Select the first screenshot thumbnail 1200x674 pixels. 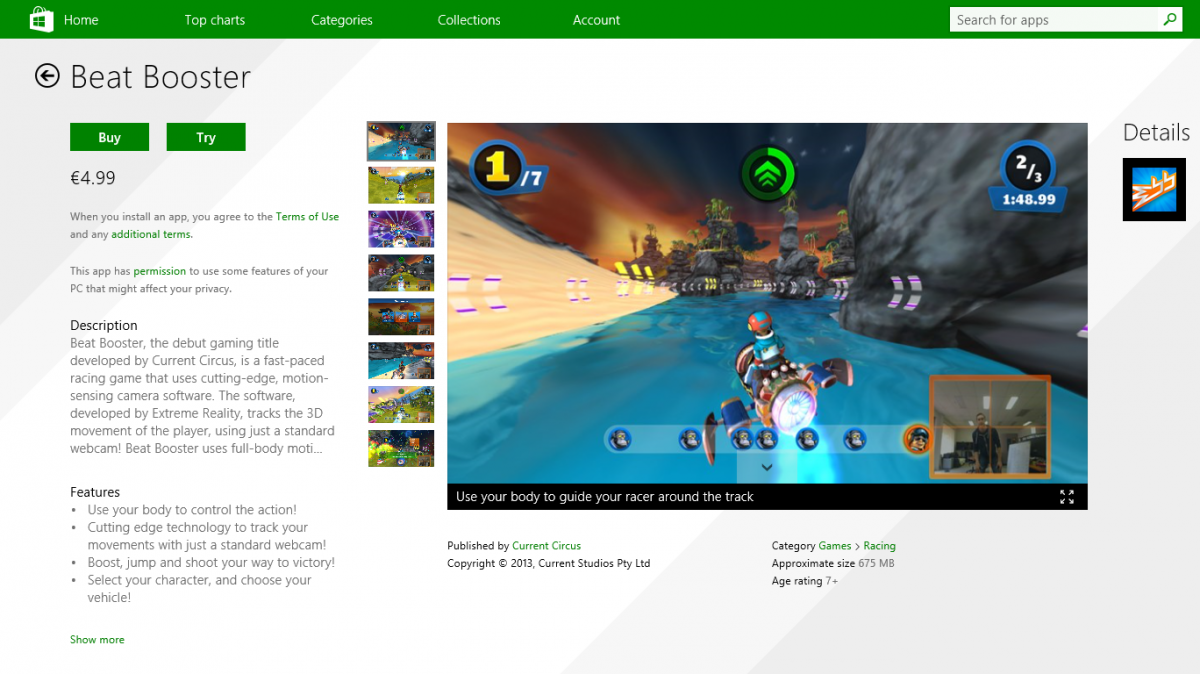click(x=401, y=141)
